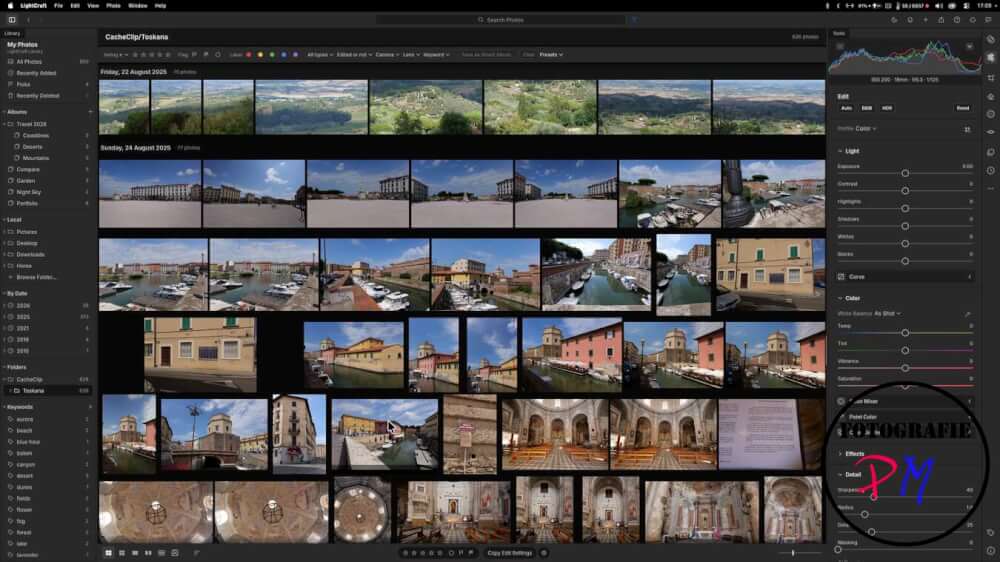Screen dimensions: 1000x562
Task: Open the Keyword filter dropdown
Action: point(436,55)
